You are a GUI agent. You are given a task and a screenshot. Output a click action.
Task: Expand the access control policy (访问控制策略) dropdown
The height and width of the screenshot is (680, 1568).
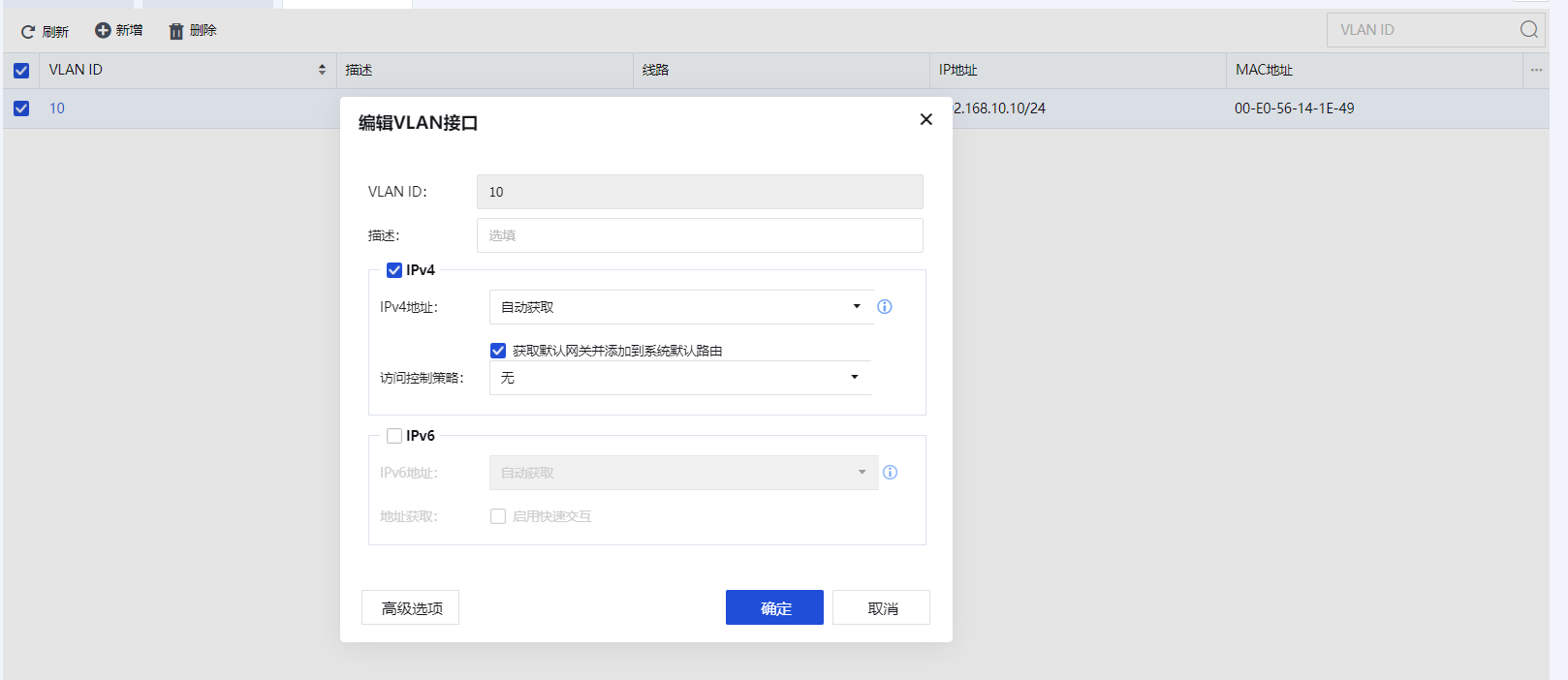click(x=679, y=378)
